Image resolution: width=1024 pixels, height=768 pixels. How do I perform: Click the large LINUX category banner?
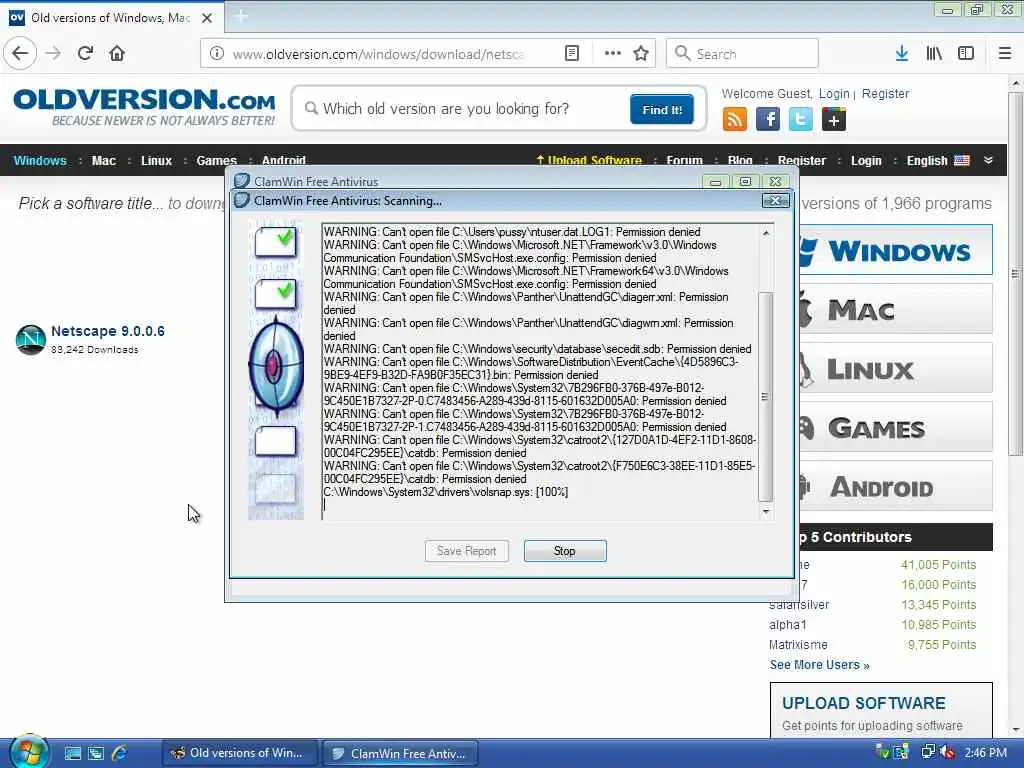click(x=895, y=368)
